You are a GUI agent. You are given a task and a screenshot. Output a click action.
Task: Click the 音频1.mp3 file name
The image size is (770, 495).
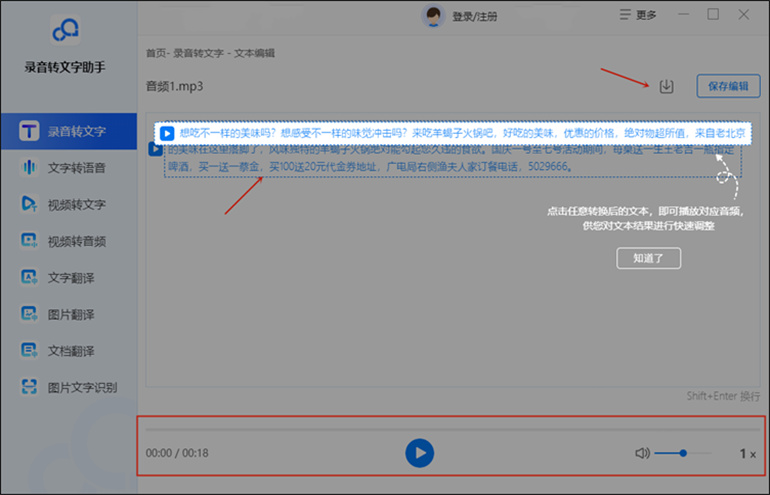[174, 86]
